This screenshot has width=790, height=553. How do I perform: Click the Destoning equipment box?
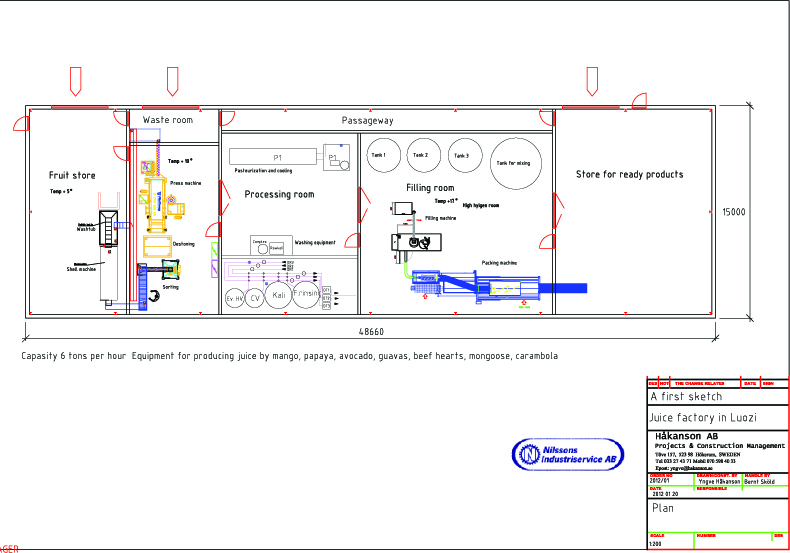pos(157,244)
